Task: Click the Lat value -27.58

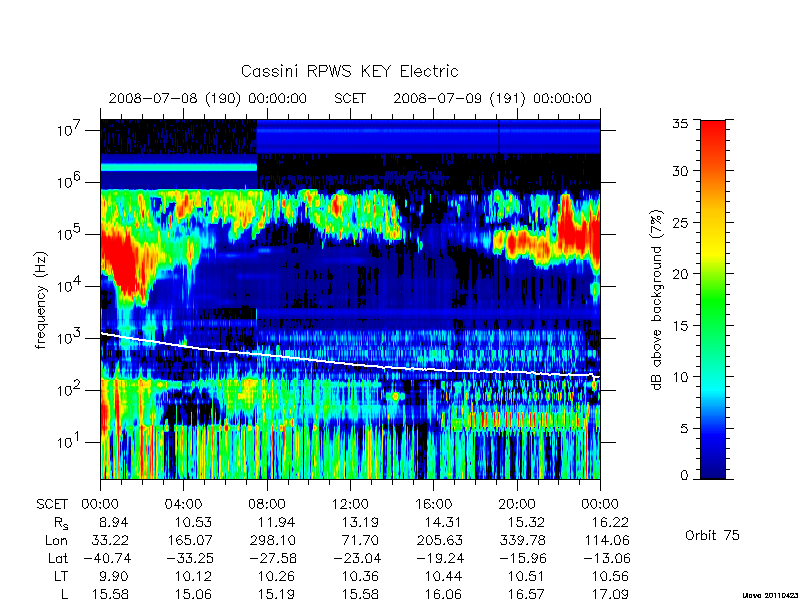Action: click(272, 559)
